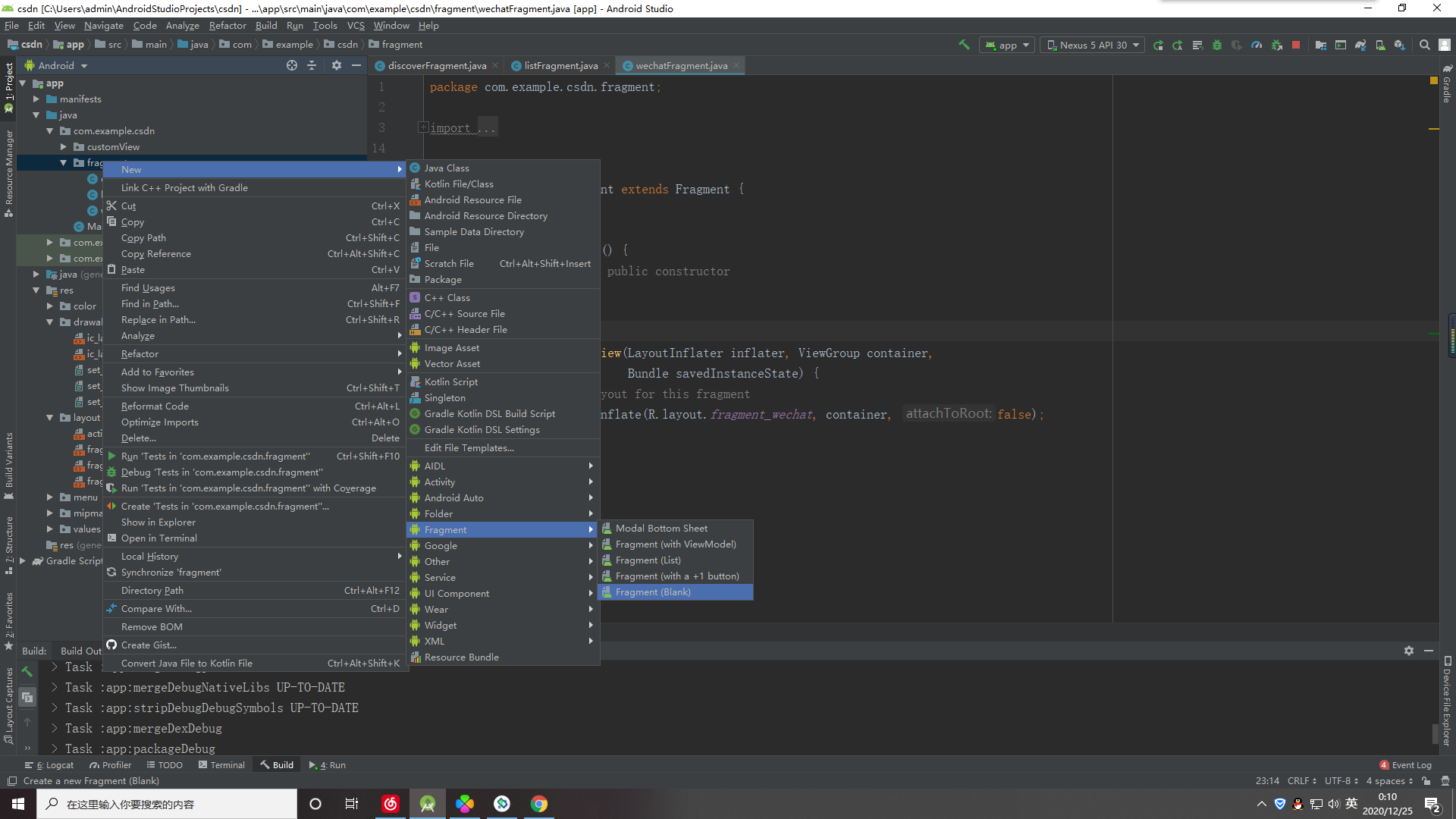Run the app using the green Run button
This screenshot has width=1456, height=819.
point(1159,45)
